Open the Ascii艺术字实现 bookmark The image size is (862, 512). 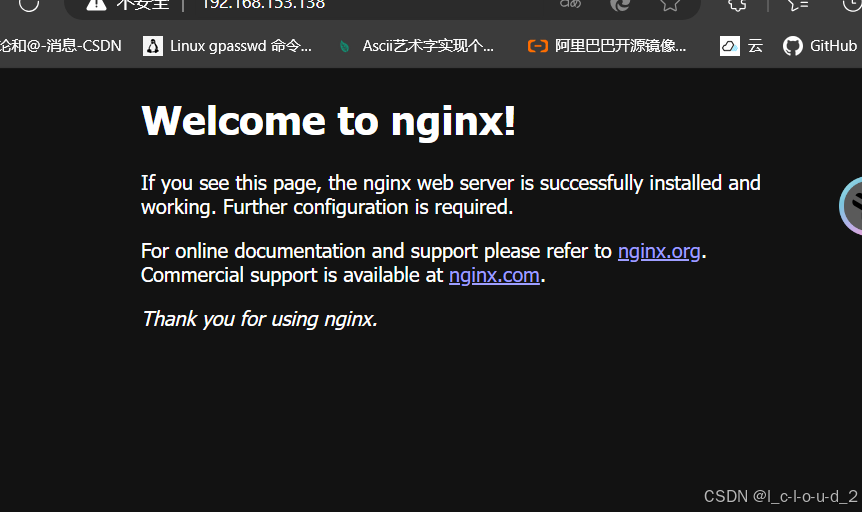click(x=416, y=46)
